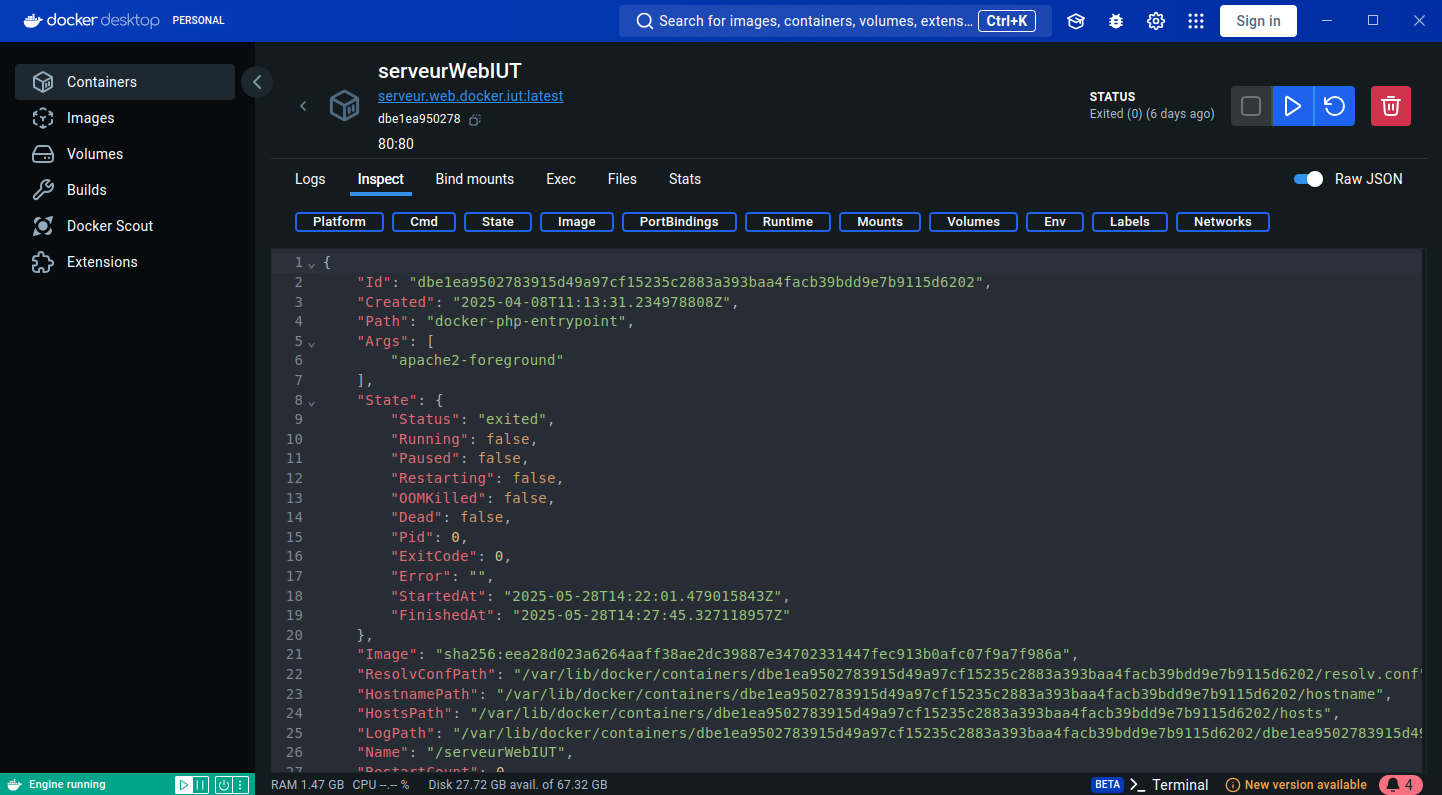This screenshot has height=795, width=1442.
Task: Jump to Mounts section
Action: pyautogui.click(x=880, y=222)
